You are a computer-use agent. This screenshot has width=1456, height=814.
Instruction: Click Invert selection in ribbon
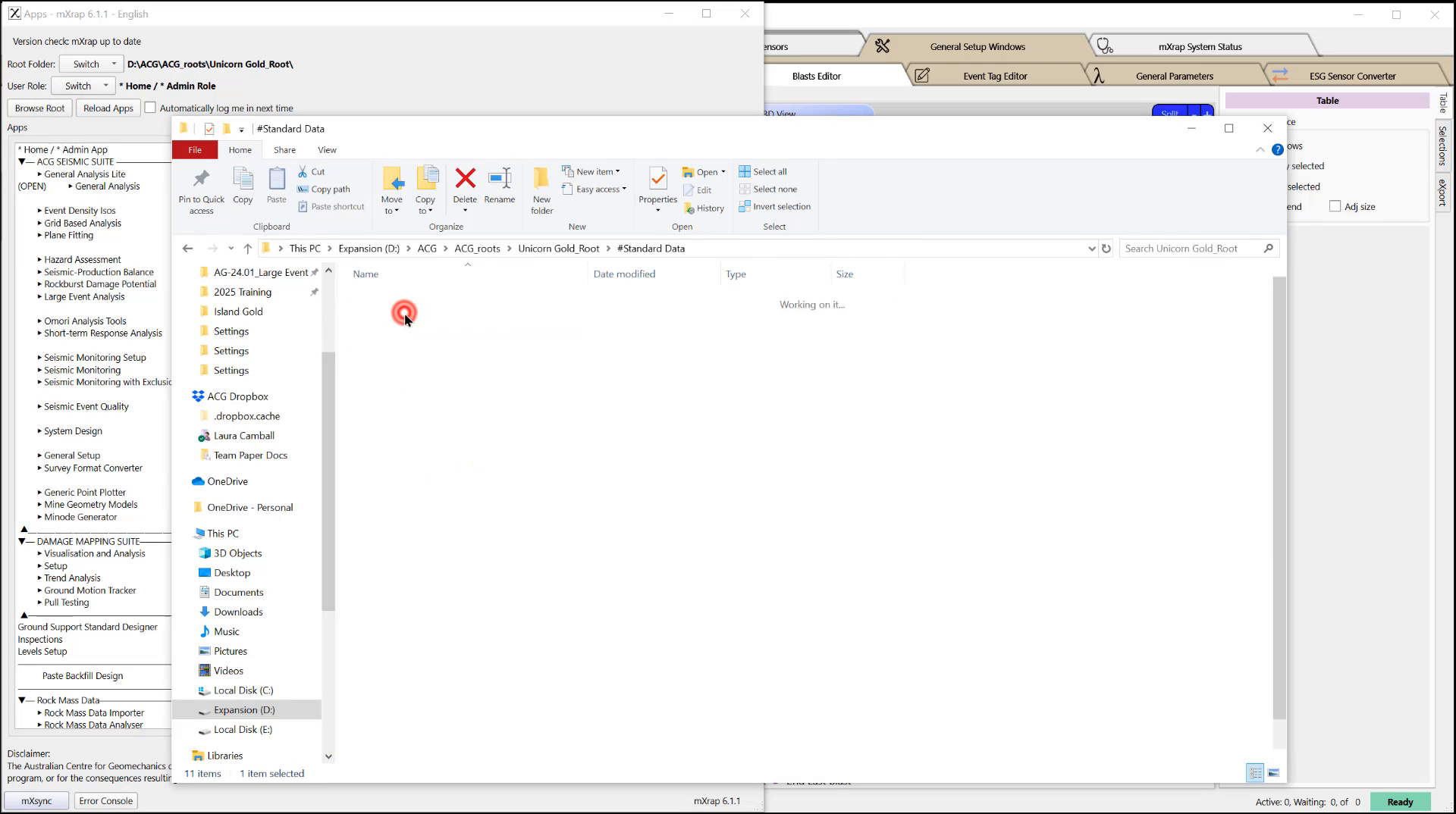774,206
